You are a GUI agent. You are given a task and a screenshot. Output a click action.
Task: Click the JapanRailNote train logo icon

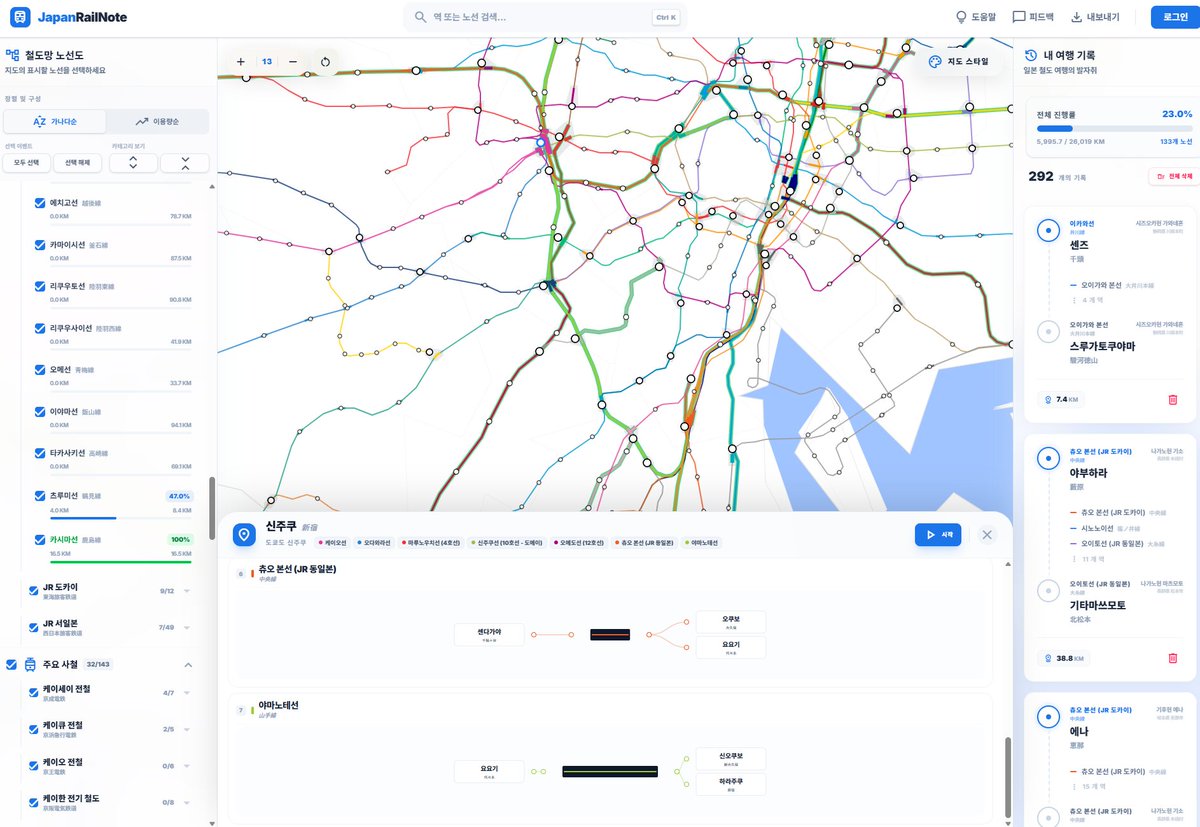coord(20,18)
